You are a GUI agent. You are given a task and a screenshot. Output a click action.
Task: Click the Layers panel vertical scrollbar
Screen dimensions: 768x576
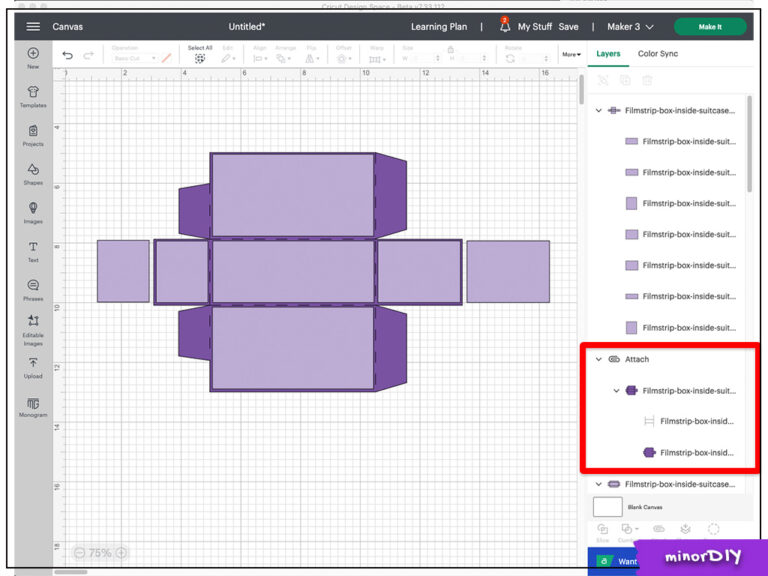point(749,144)
